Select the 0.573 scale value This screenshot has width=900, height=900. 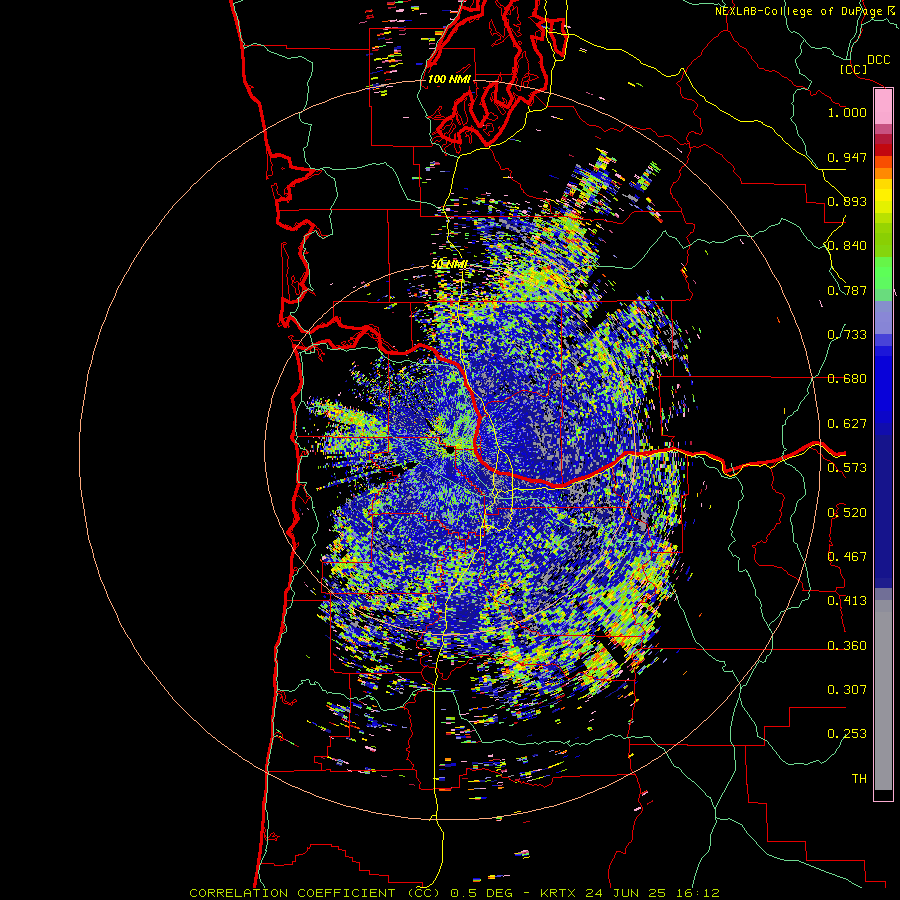click(x=847, y=468)
